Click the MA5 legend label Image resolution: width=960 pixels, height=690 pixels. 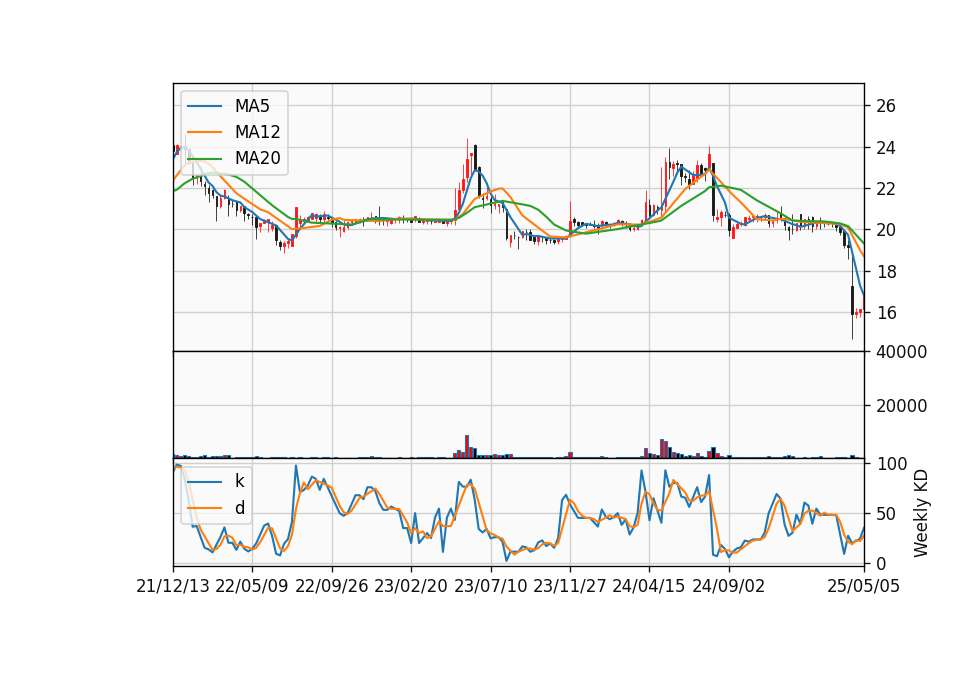pyautogui.click(x=252, y=106)
